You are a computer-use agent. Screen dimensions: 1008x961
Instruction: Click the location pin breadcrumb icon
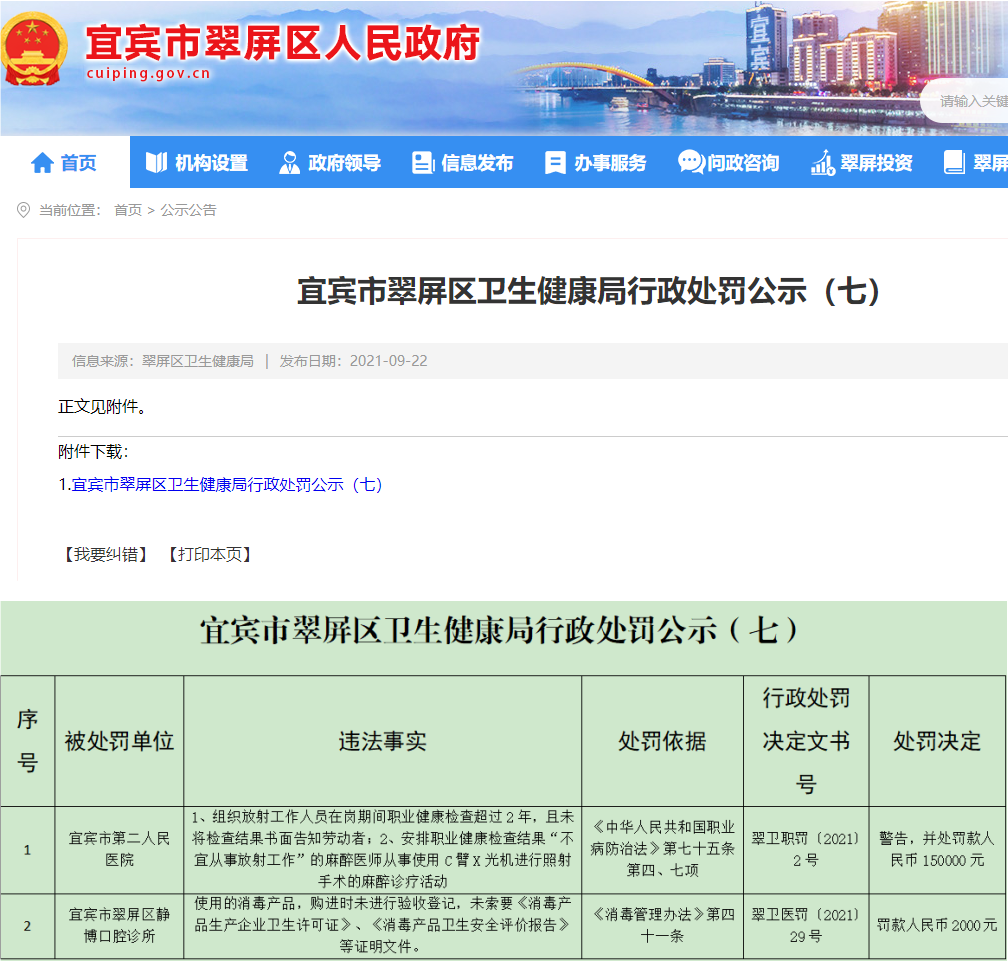point(24,210)
